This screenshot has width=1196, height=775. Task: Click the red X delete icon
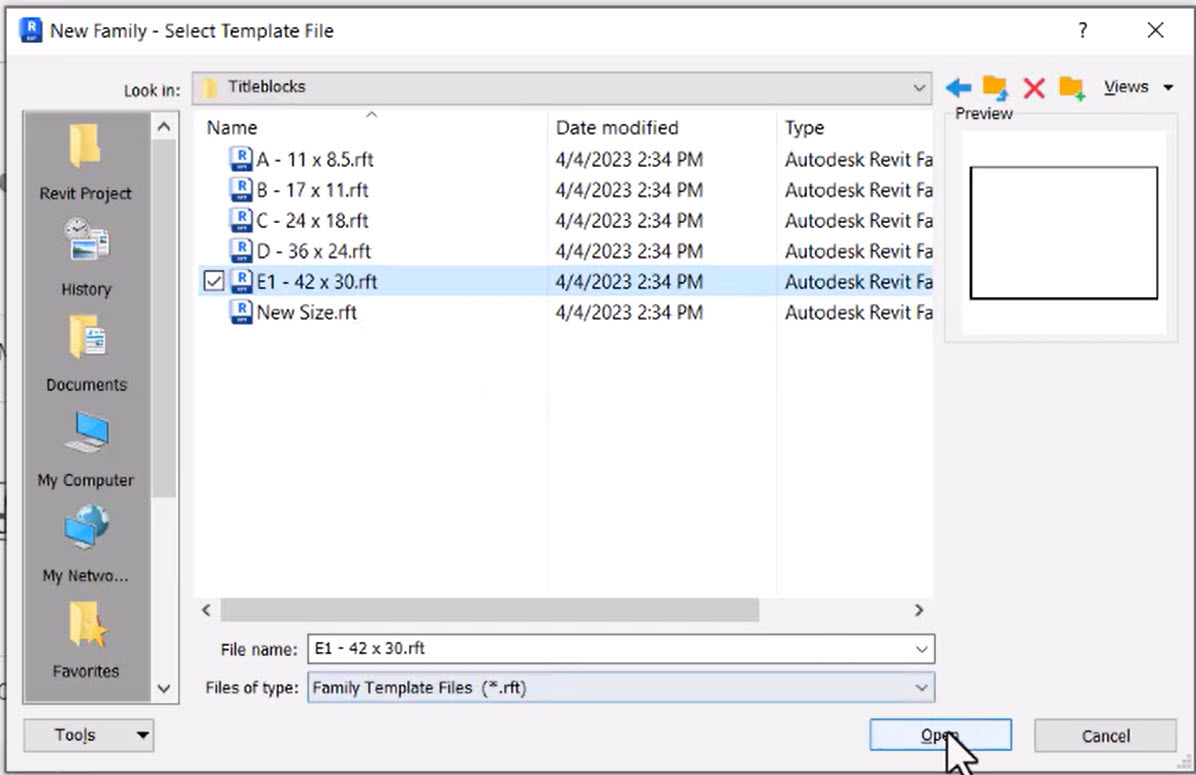coord(1034,88)
